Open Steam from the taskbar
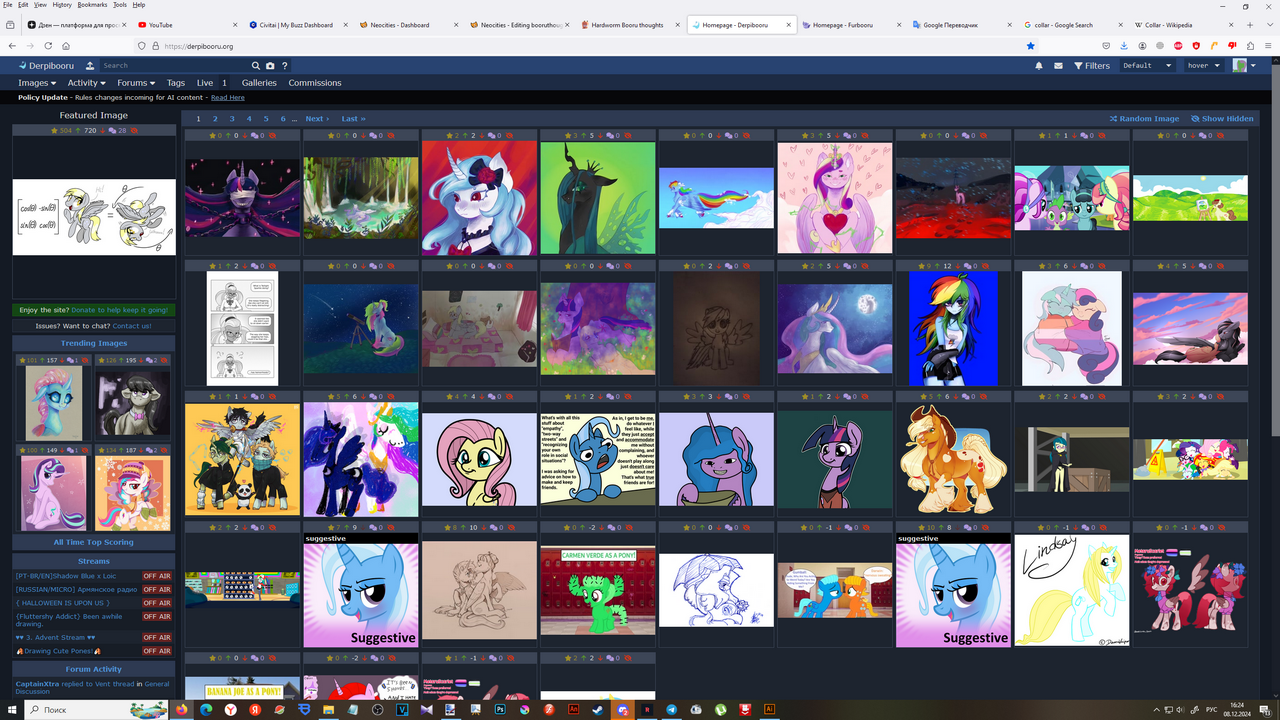 tap(598, 709)
